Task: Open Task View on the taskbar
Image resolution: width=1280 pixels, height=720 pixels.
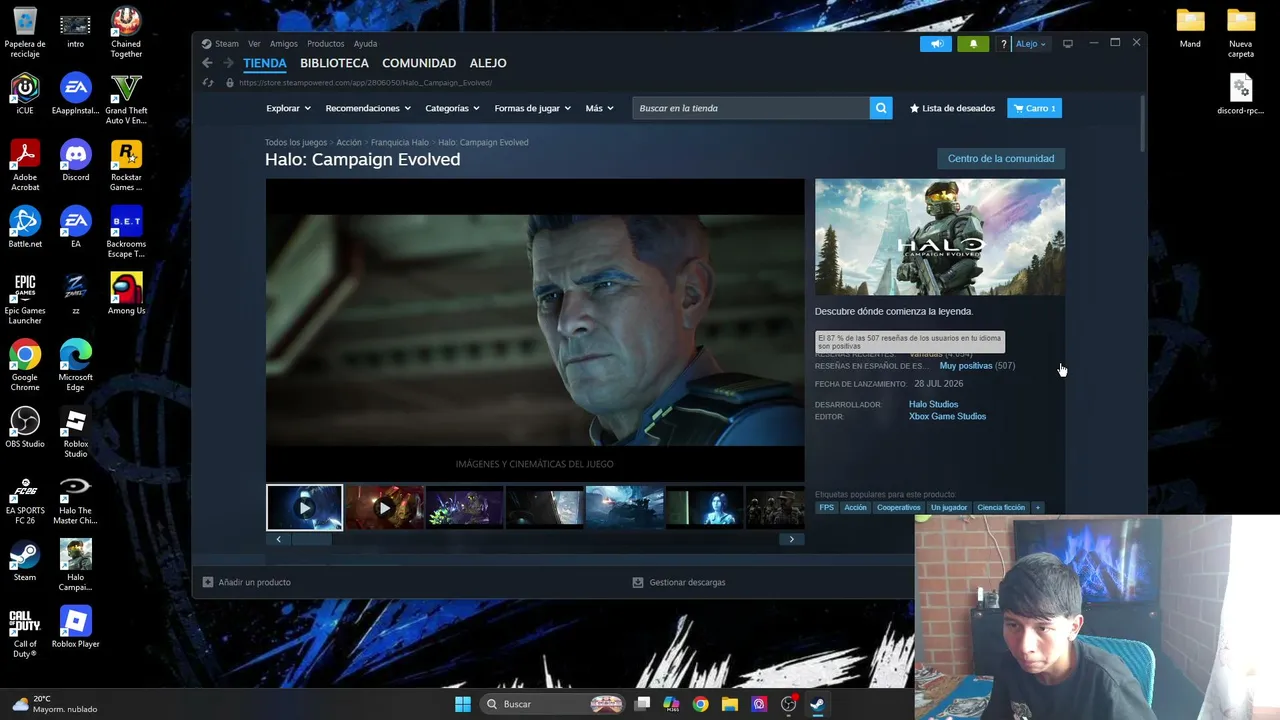Action: [x=643, y=704]
